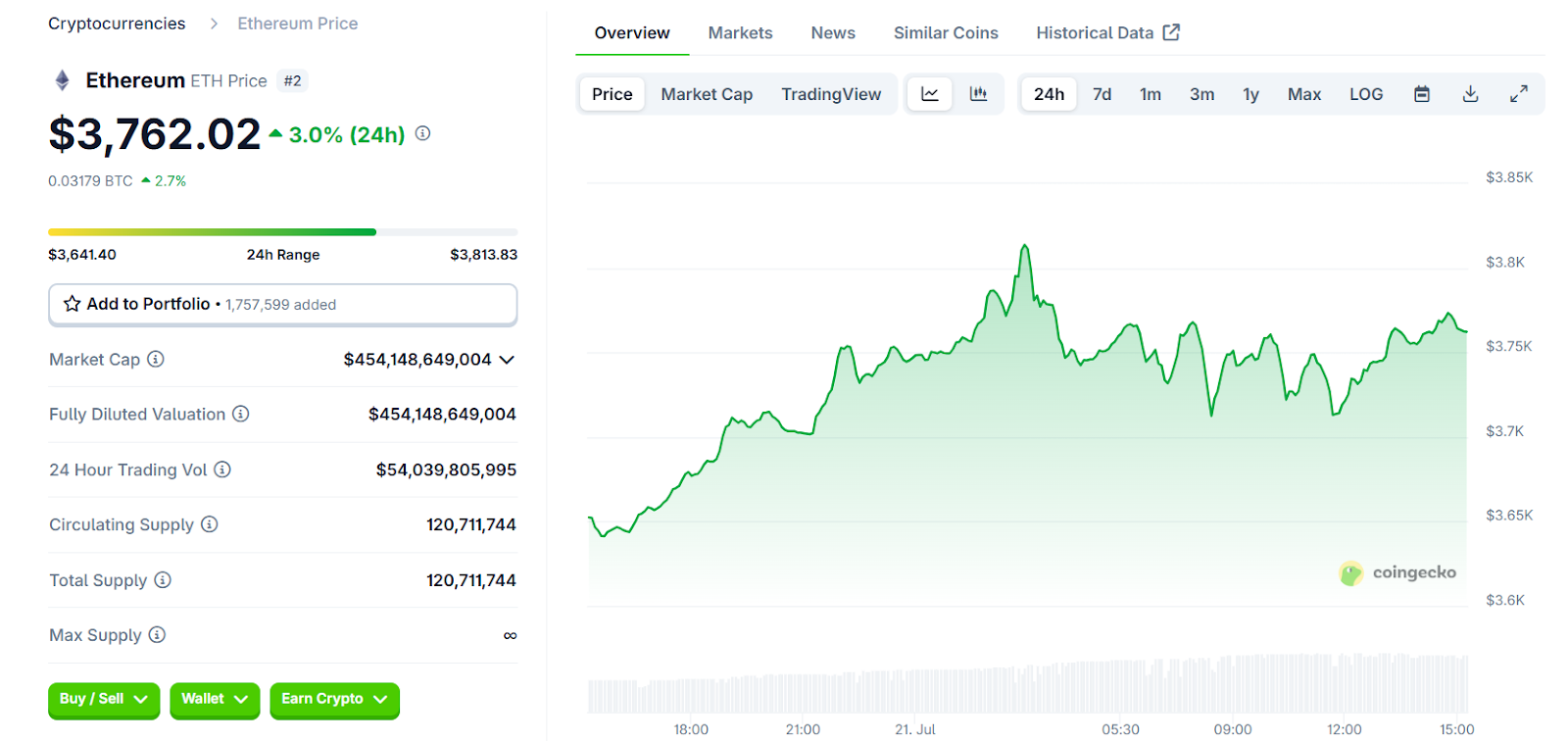
Task: Download chart data icon
Action: 1470,94
